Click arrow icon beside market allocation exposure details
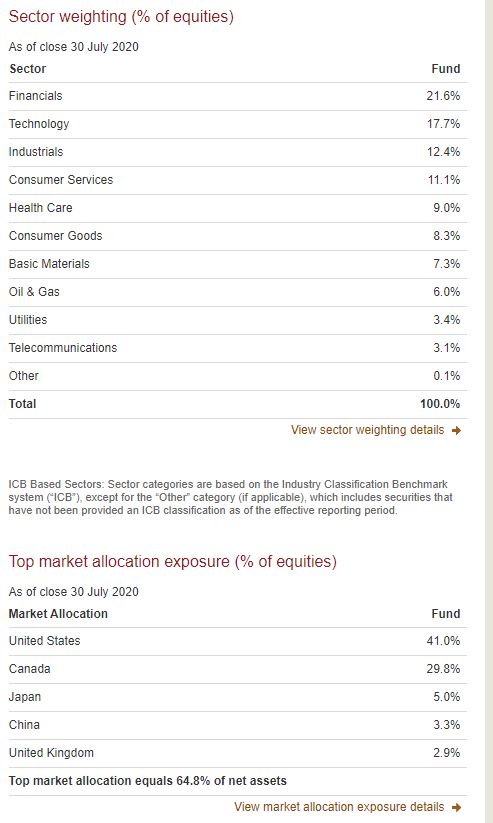 point(456,807)
